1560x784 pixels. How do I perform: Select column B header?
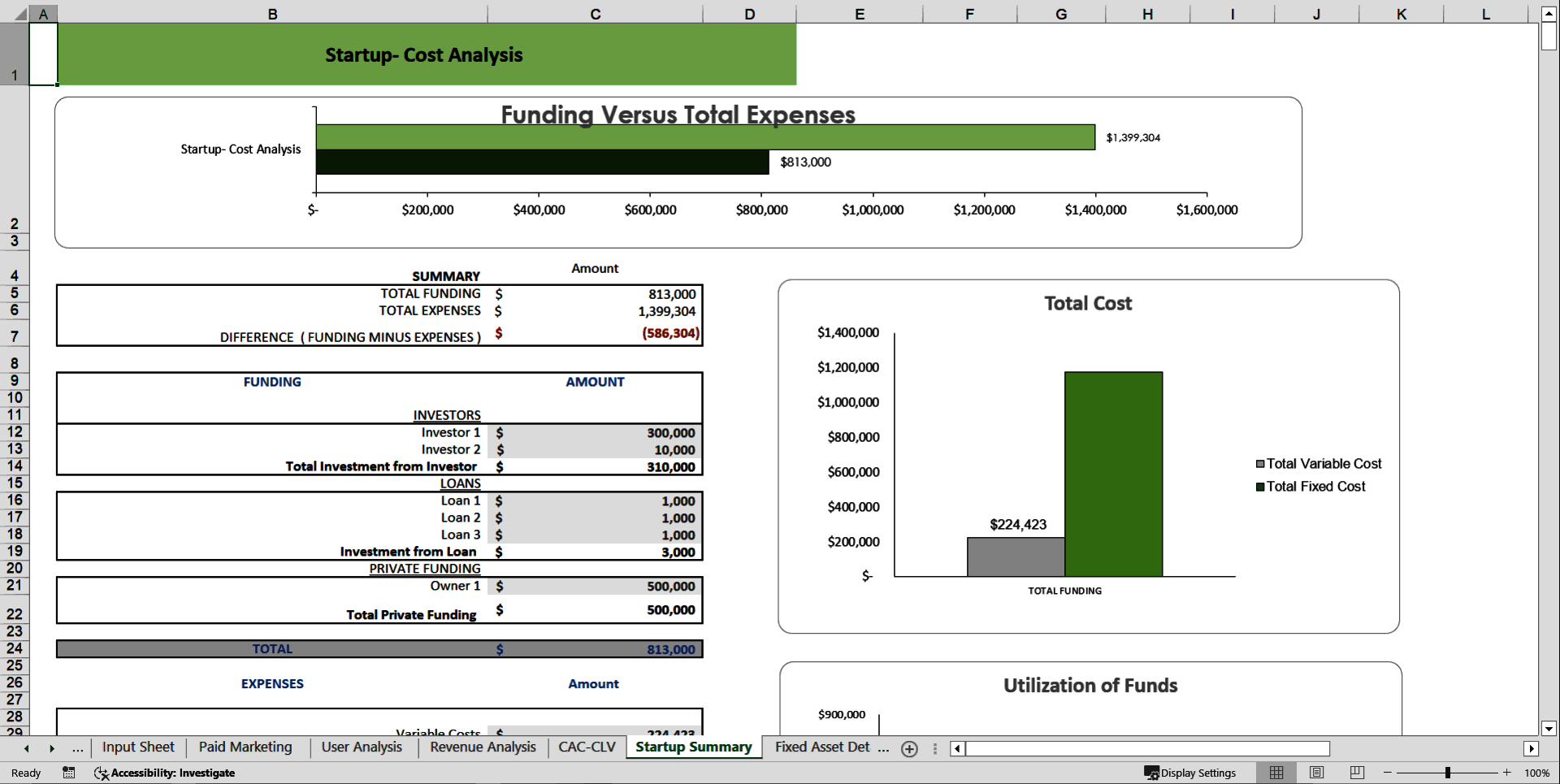[x=272, y=14]
